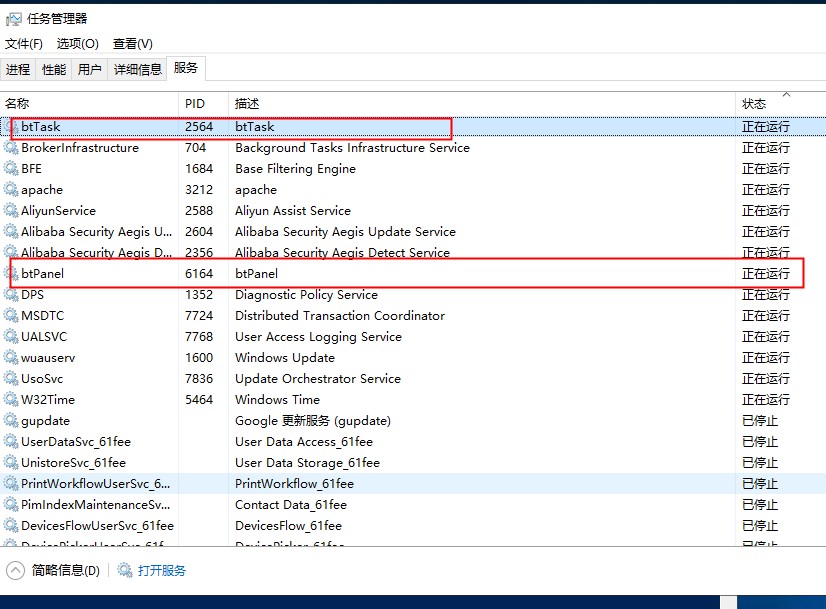This screenshot has height=609, width=826.
Task: Click the PrintWorkflow_61fee description
Action: pyautogui.click(x=294, y=484)
